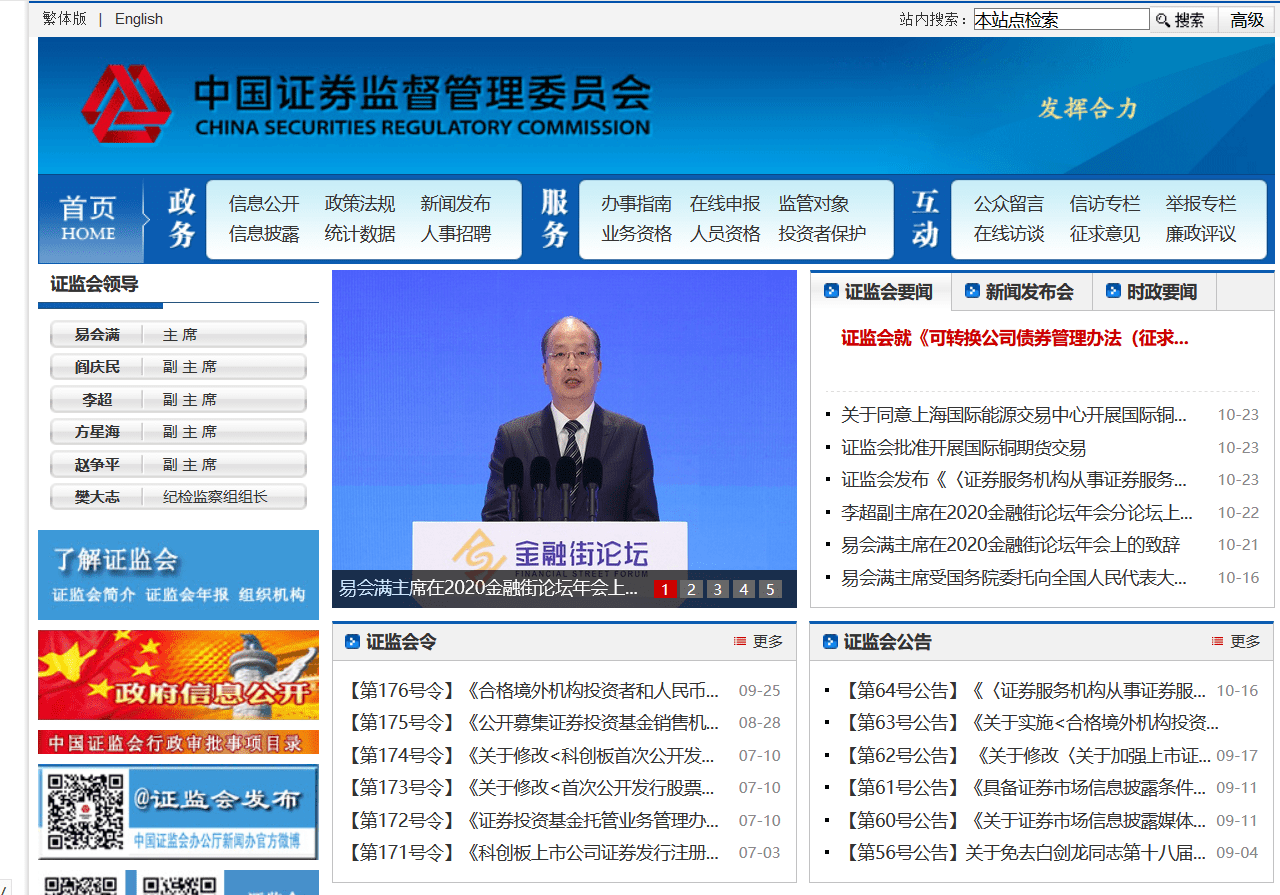Open the 首页 HOME navigation item
This screenshot has width=1280, height=895.
coord(88,218)
